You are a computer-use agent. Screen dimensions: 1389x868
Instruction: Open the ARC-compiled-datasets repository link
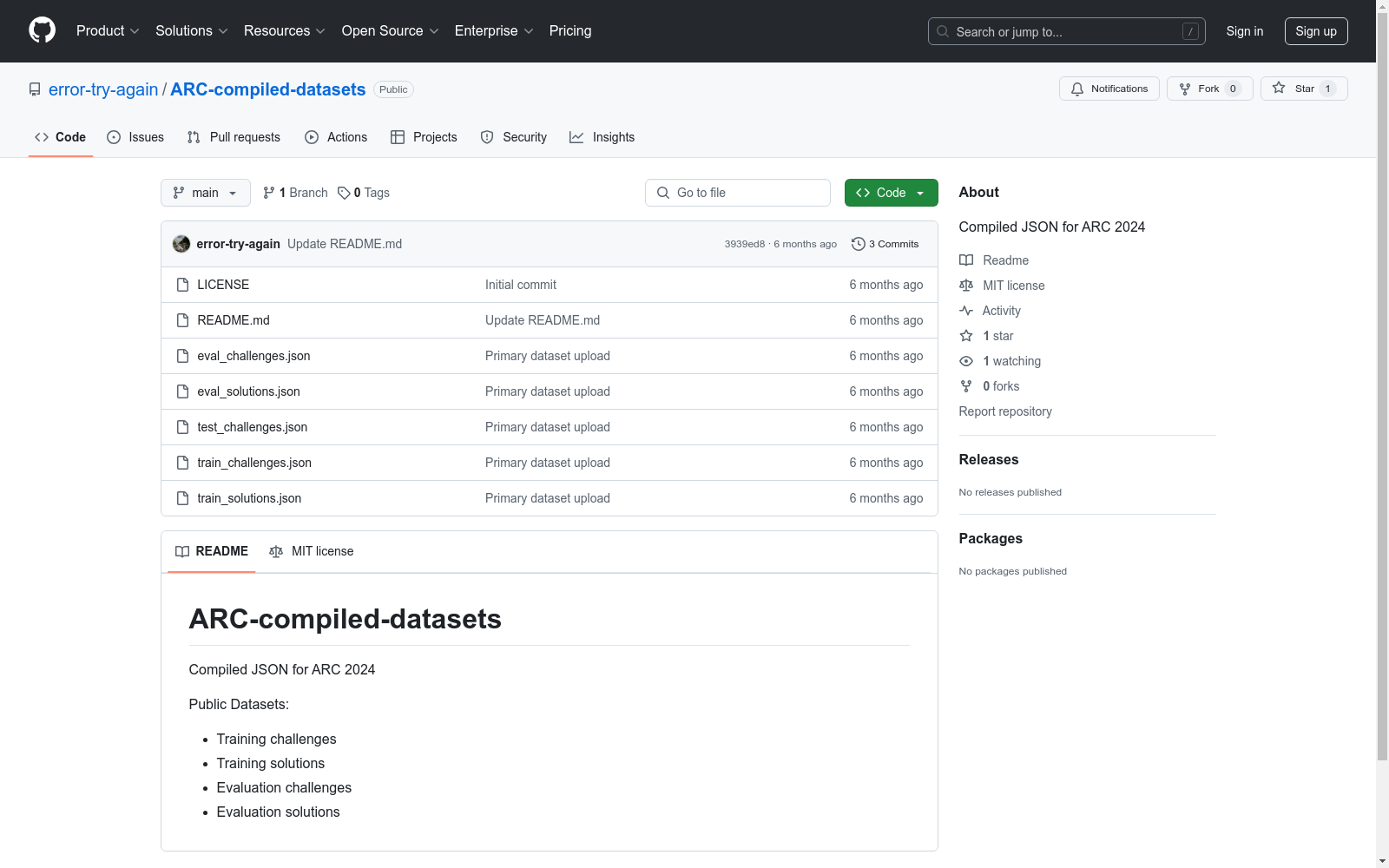pos(268,89)
